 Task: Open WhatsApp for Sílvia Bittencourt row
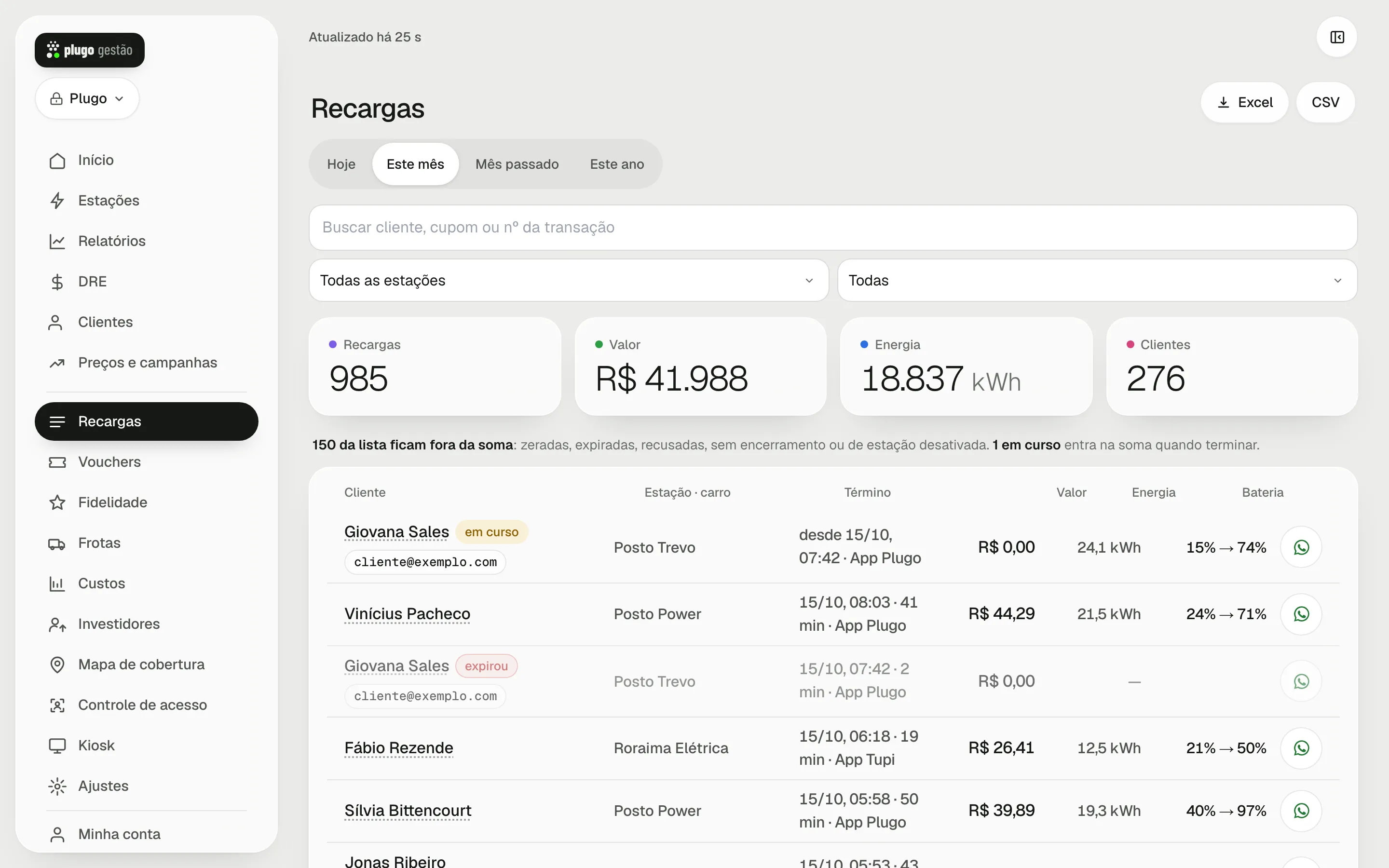point(1301,811)
